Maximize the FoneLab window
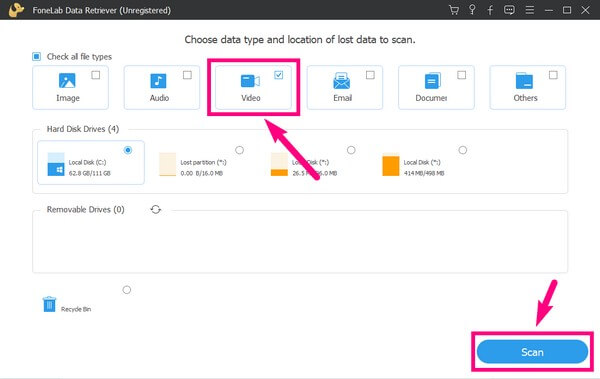600x379 pixels. click(567, 10)
